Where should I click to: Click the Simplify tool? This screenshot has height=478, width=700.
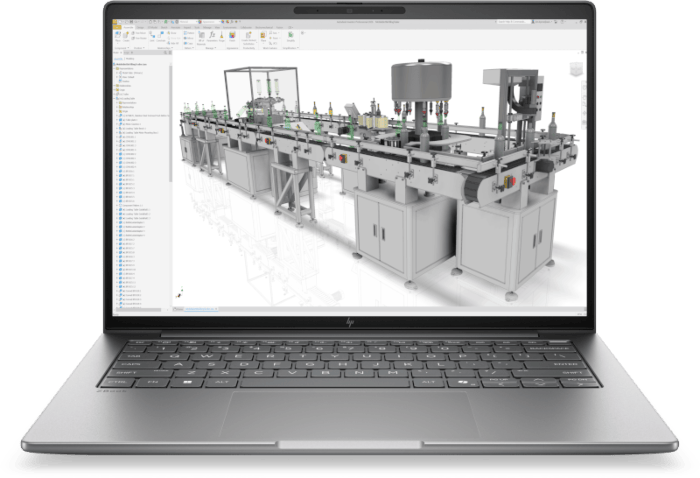pos(291,36)
